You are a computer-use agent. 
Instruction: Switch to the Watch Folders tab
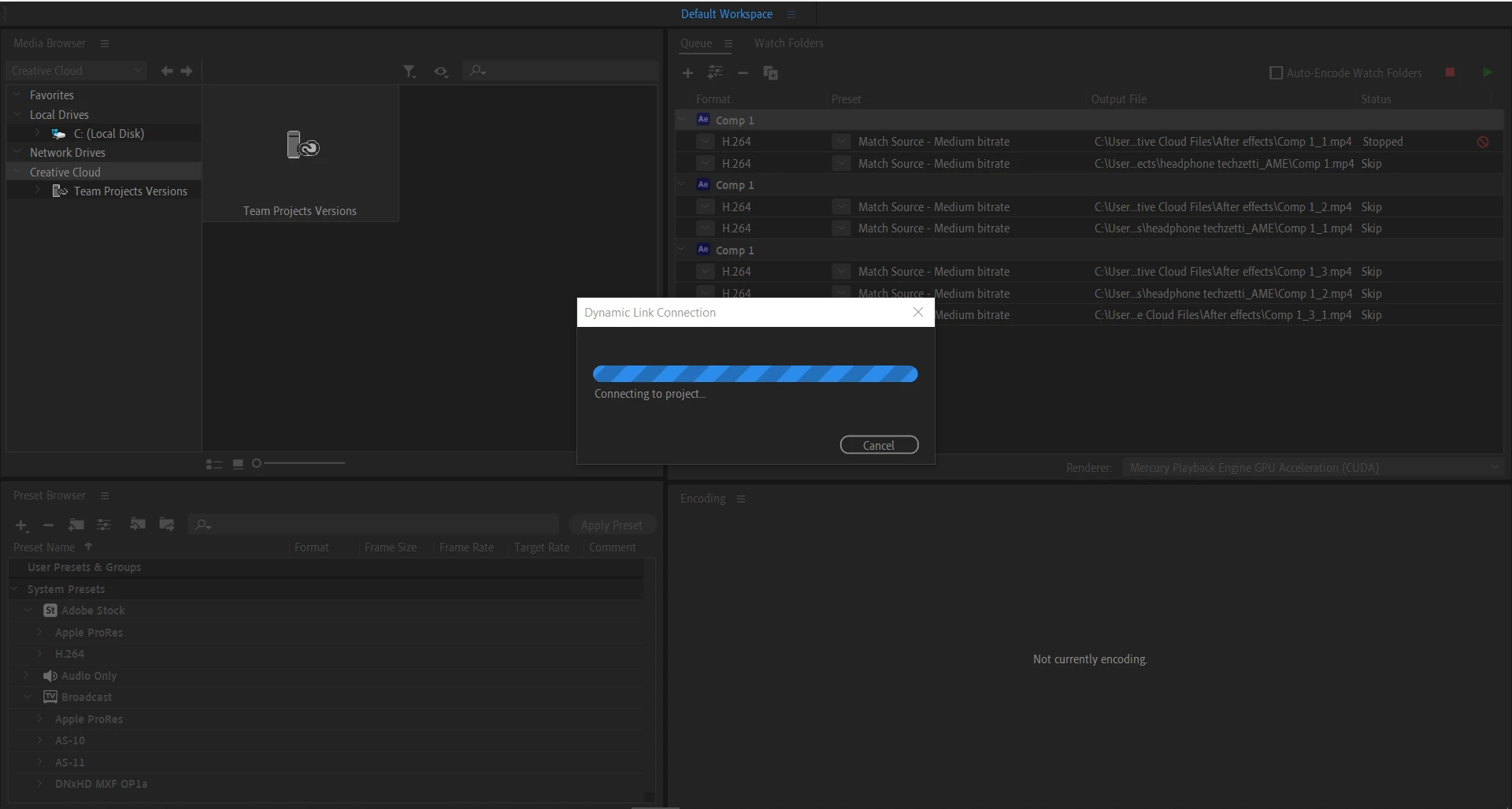[788, 43]
